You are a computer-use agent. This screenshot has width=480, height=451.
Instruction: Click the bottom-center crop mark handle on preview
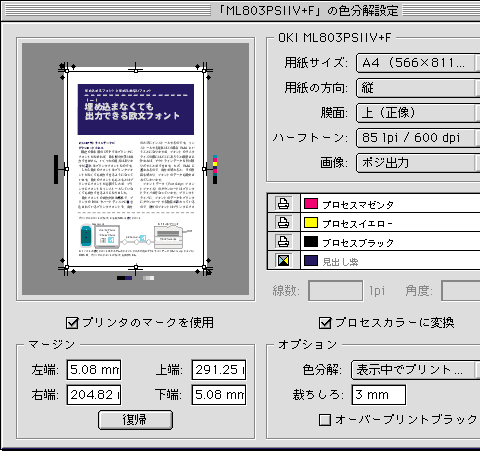(x=136, y=267)
